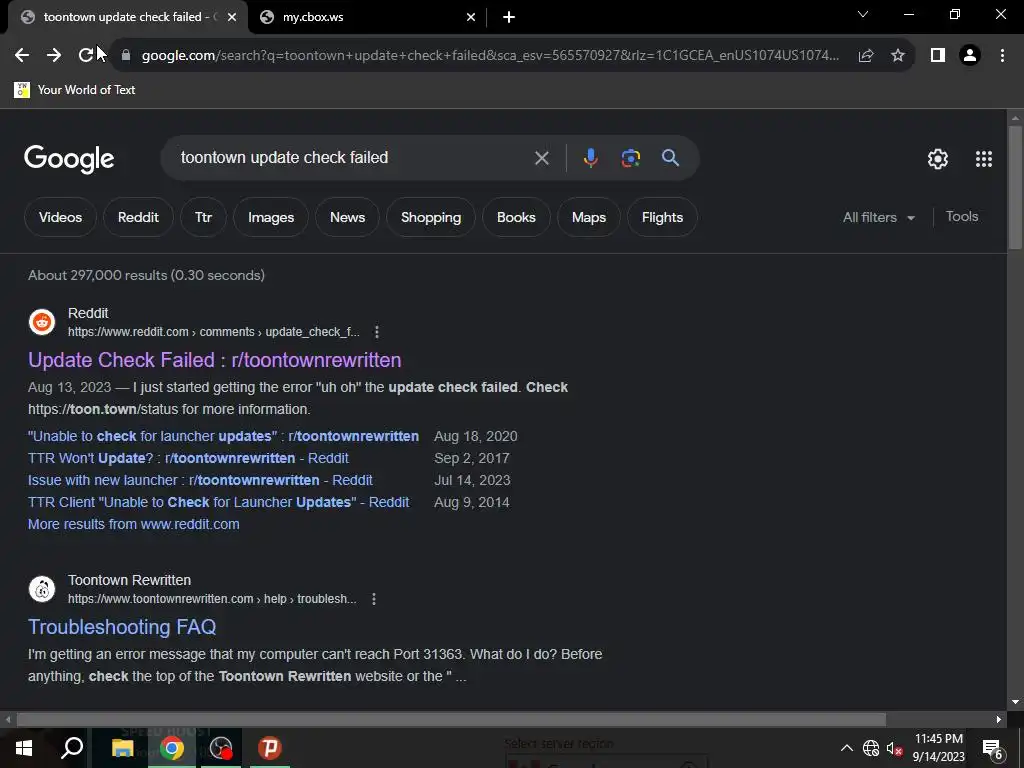Screen dimensions: 1024x768
Task: Open the Reddit result site icon
Action: [x=42, y=322]
